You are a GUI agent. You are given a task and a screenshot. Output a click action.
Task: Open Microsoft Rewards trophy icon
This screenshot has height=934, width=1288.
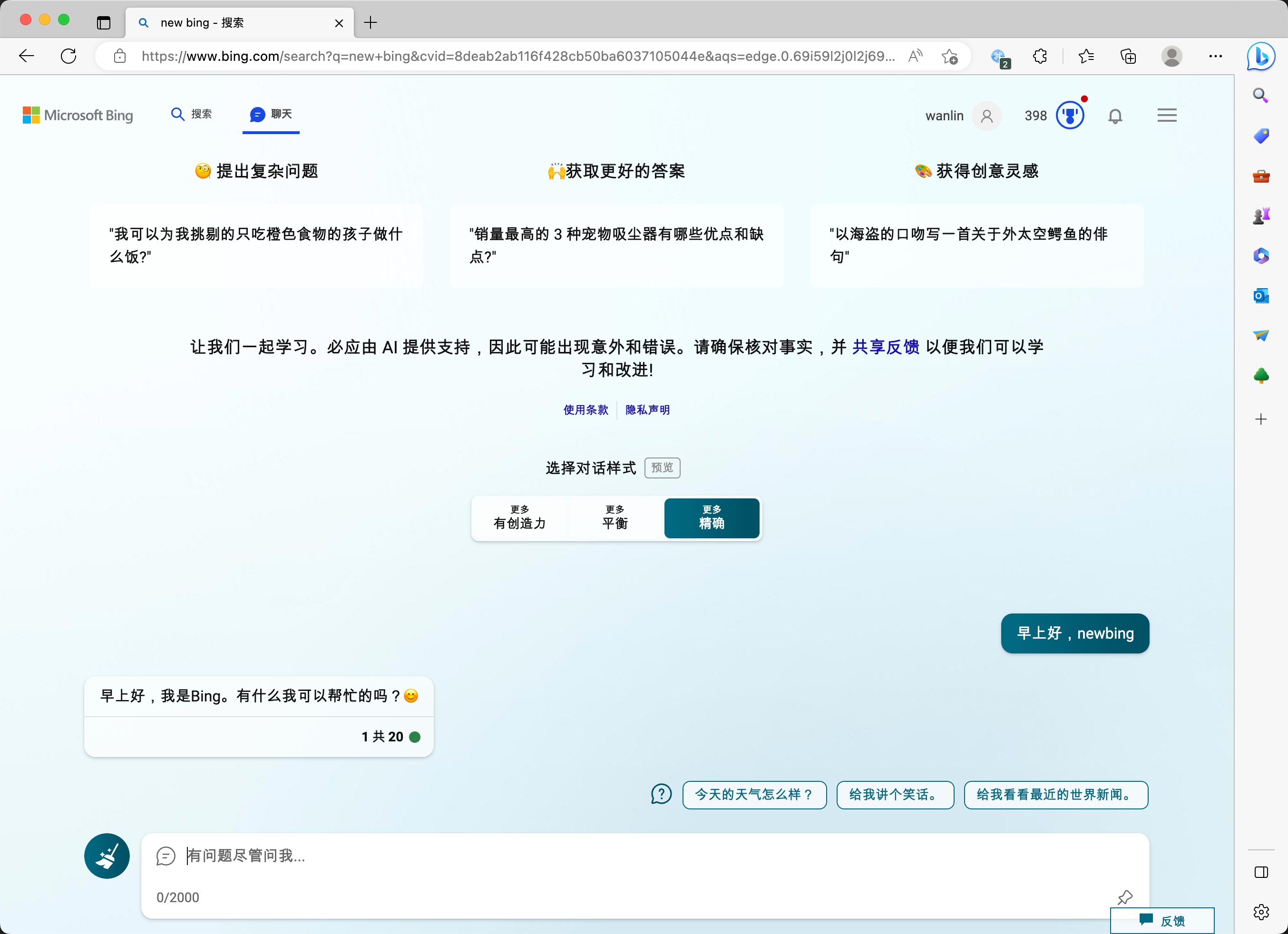pos(1069,116)
